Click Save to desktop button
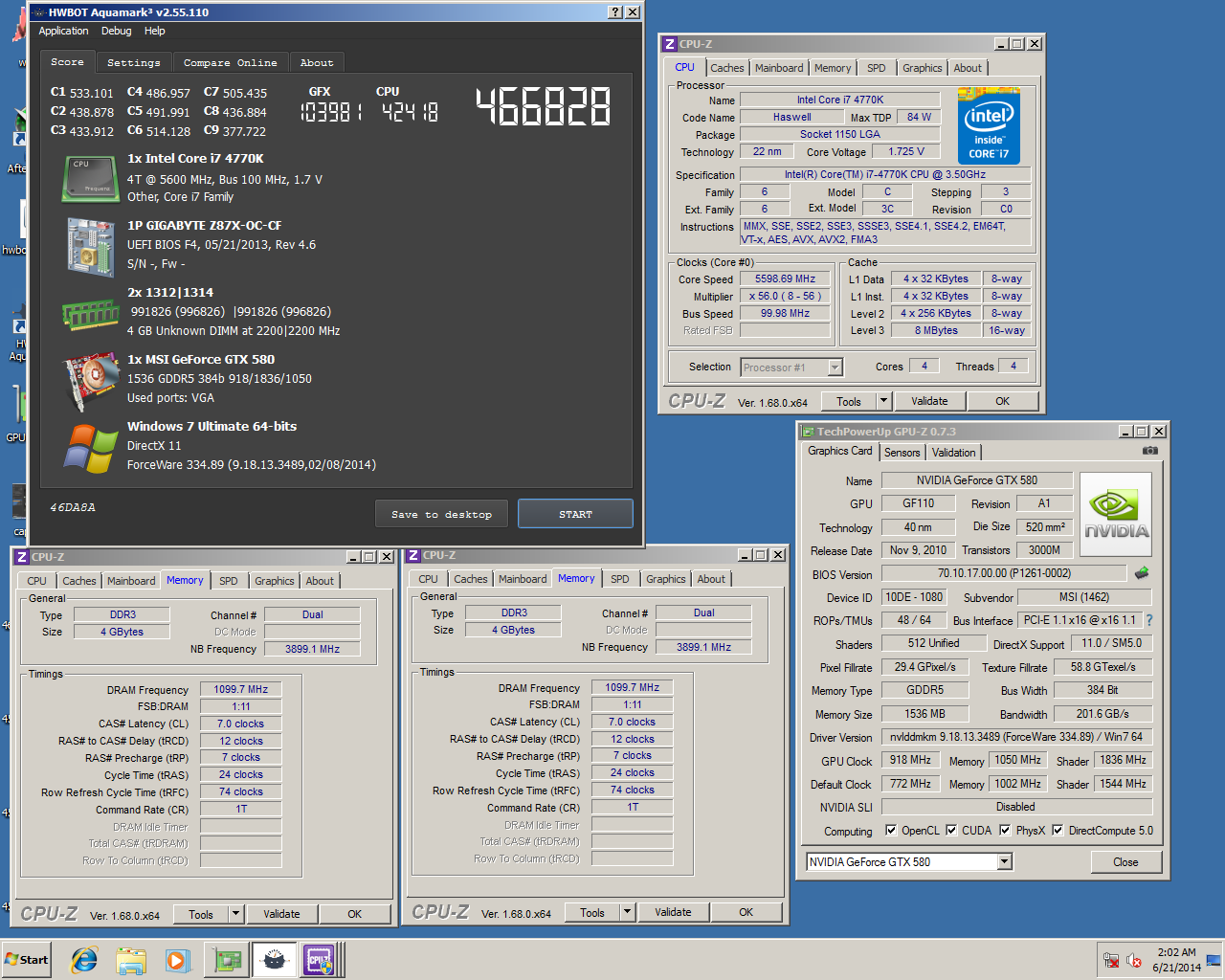The image size is (1225, 980). click(x=442, y=514)
